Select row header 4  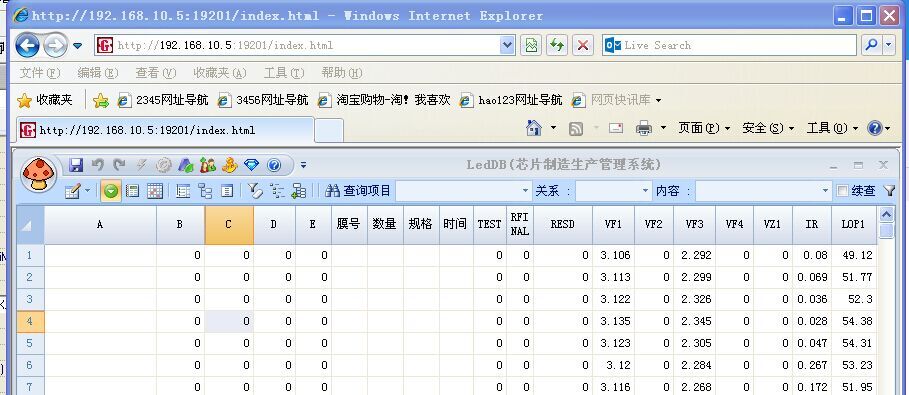point(30,321)
